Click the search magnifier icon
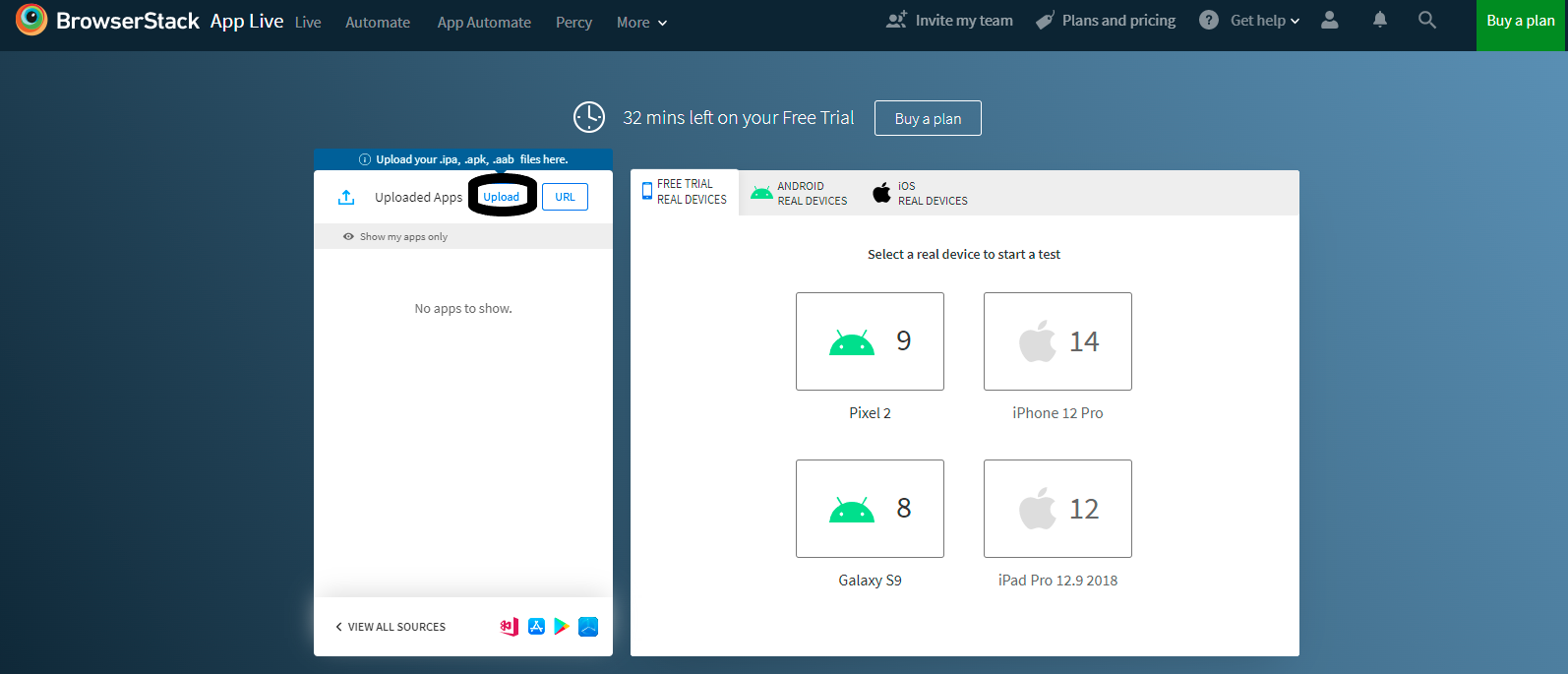Viewport: 1568px width, 674px height. coord(1426,20)
